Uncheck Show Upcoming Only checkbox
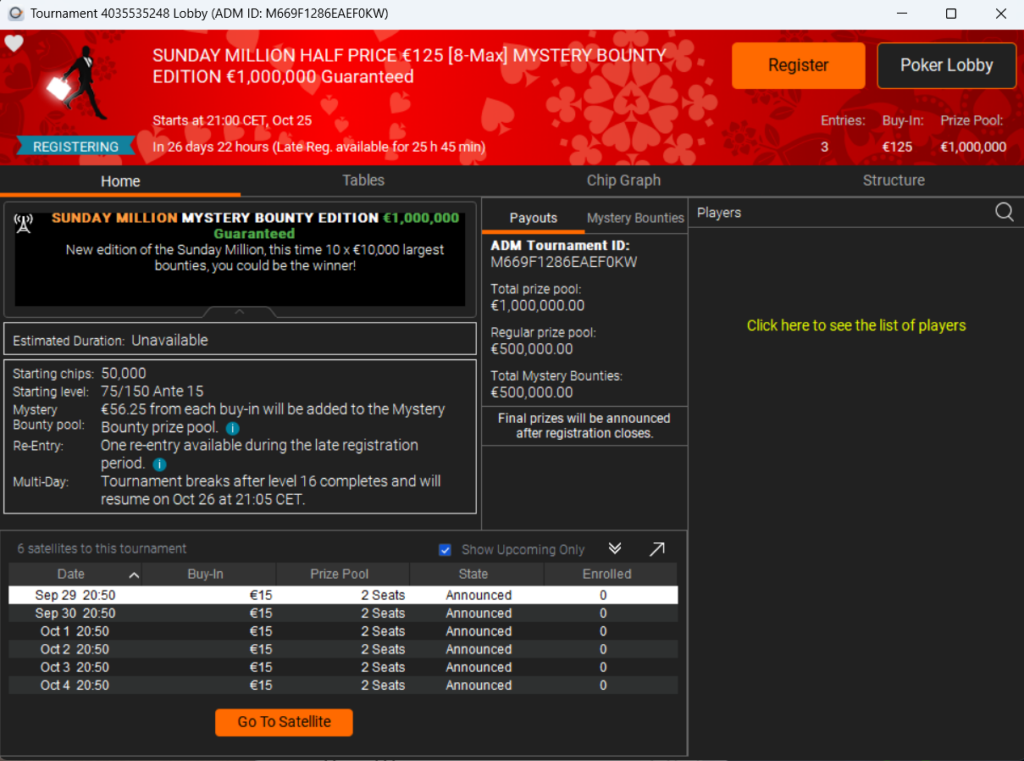This screenshot has width=1024, height=761. [445, 550]
